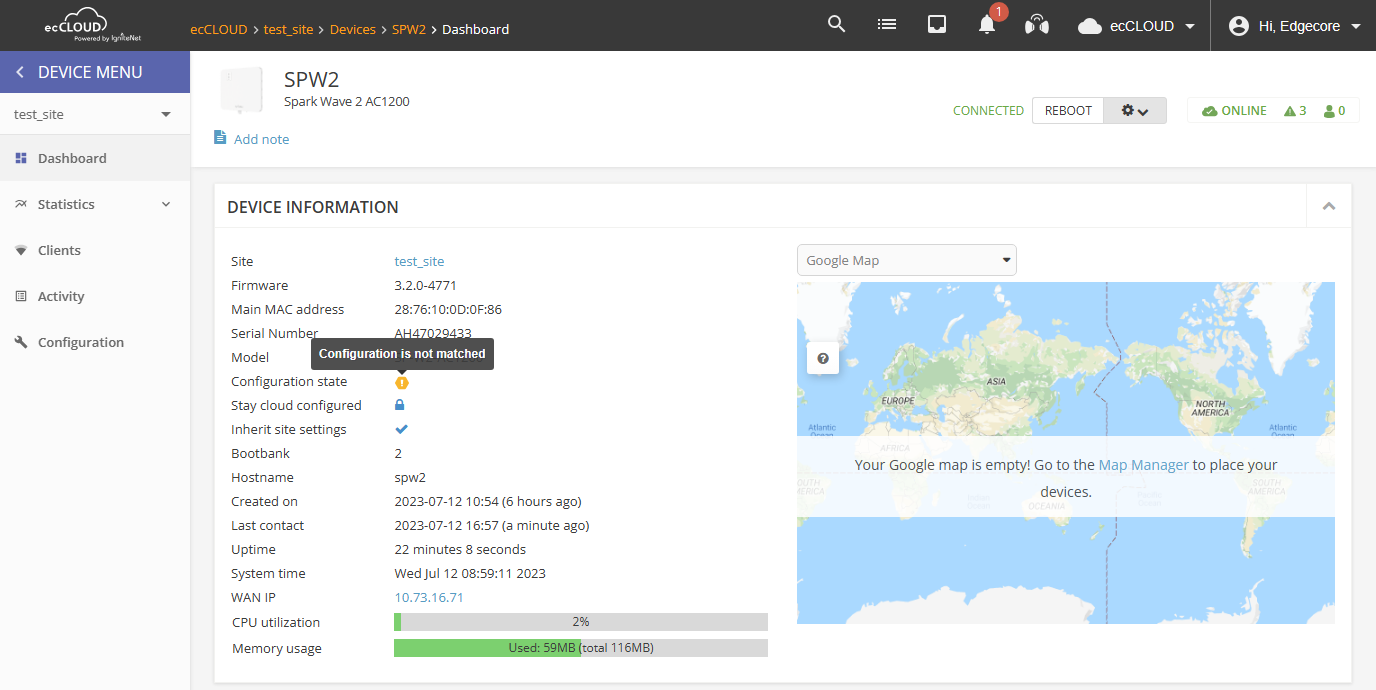The height and width of the screenshot is (690, 1376).
Task: Go to test_site breadcrumb
Action: pyautogui.click(x=288, y=29)
